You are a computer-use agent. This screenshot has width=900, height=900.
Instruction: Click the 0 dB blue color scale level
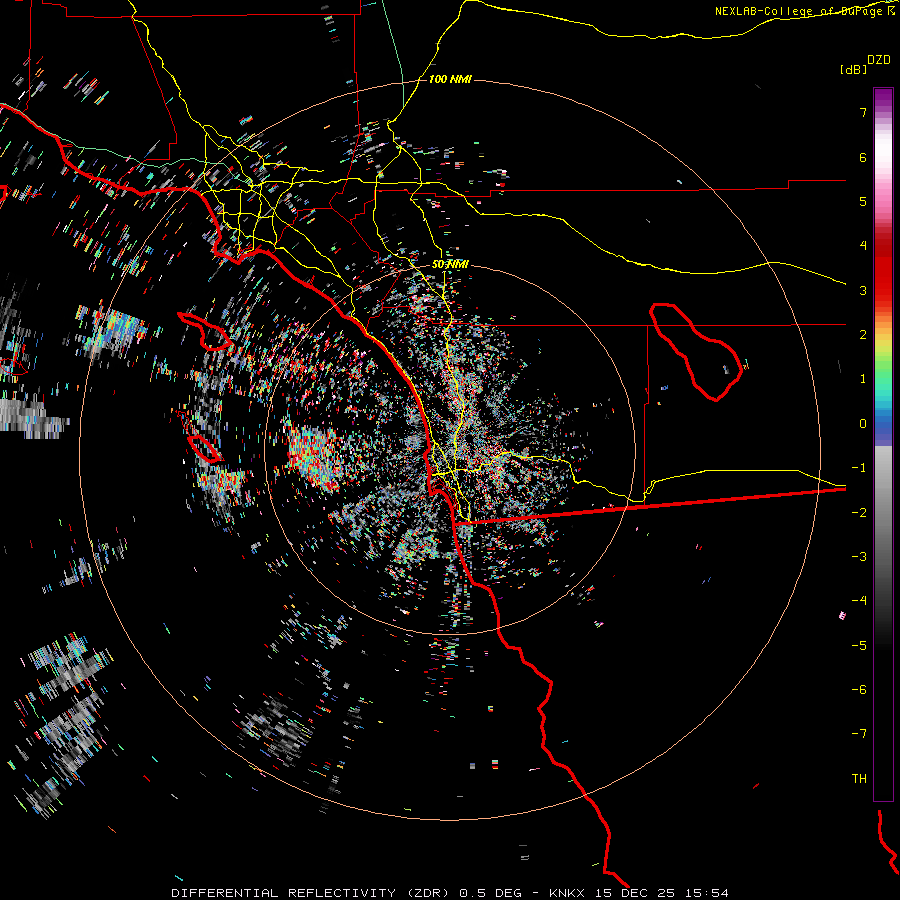pyautogui.click(x=863, y=424)
